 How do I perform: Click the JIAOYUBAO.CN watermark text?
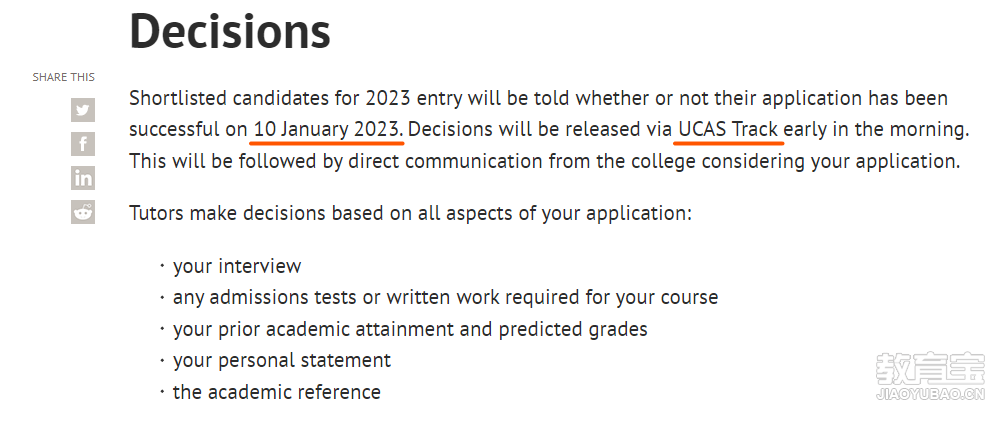click(x=930, y=394)
